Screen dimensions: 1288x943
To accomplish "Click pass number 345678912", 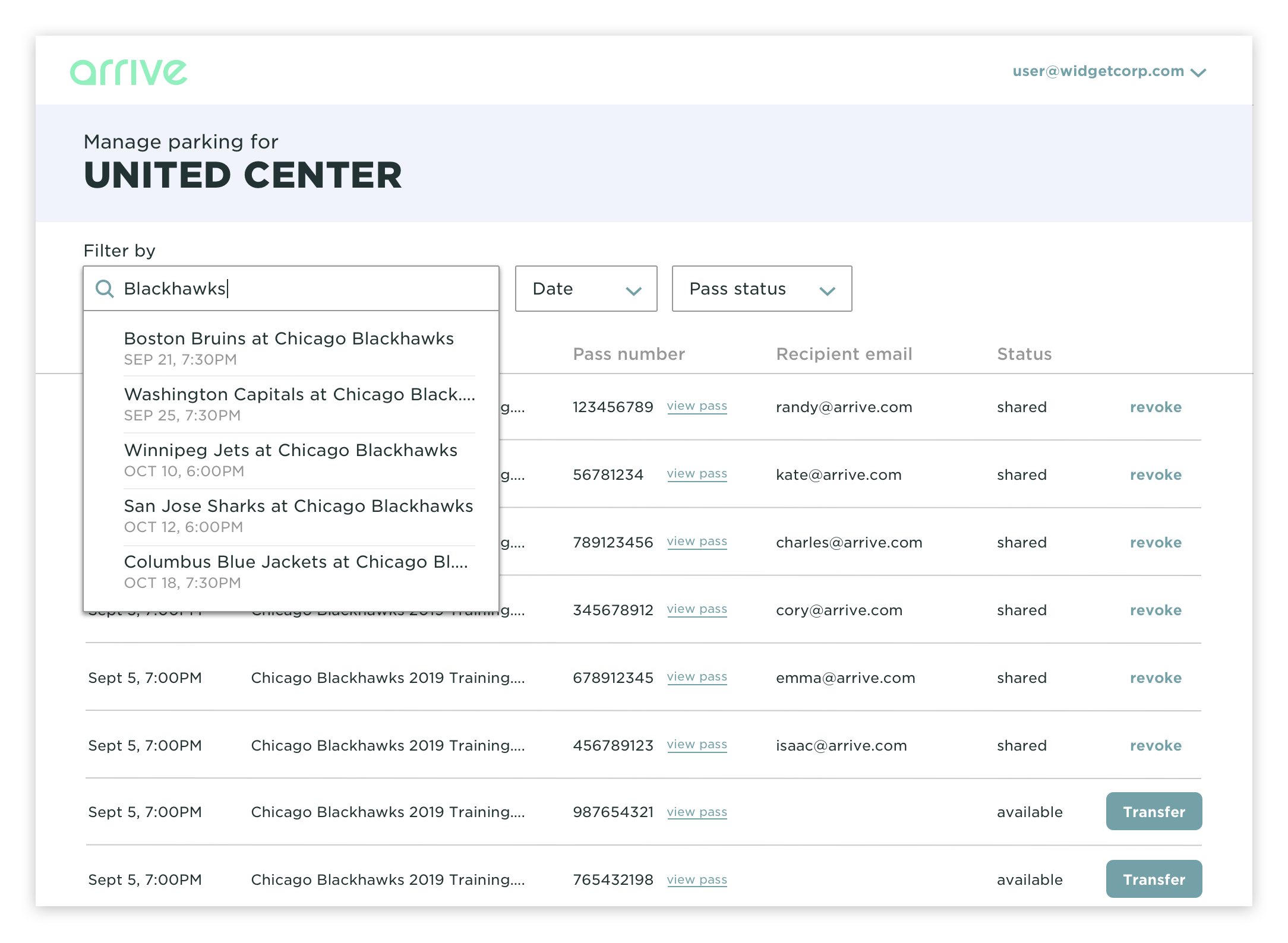I will [613, 610].
